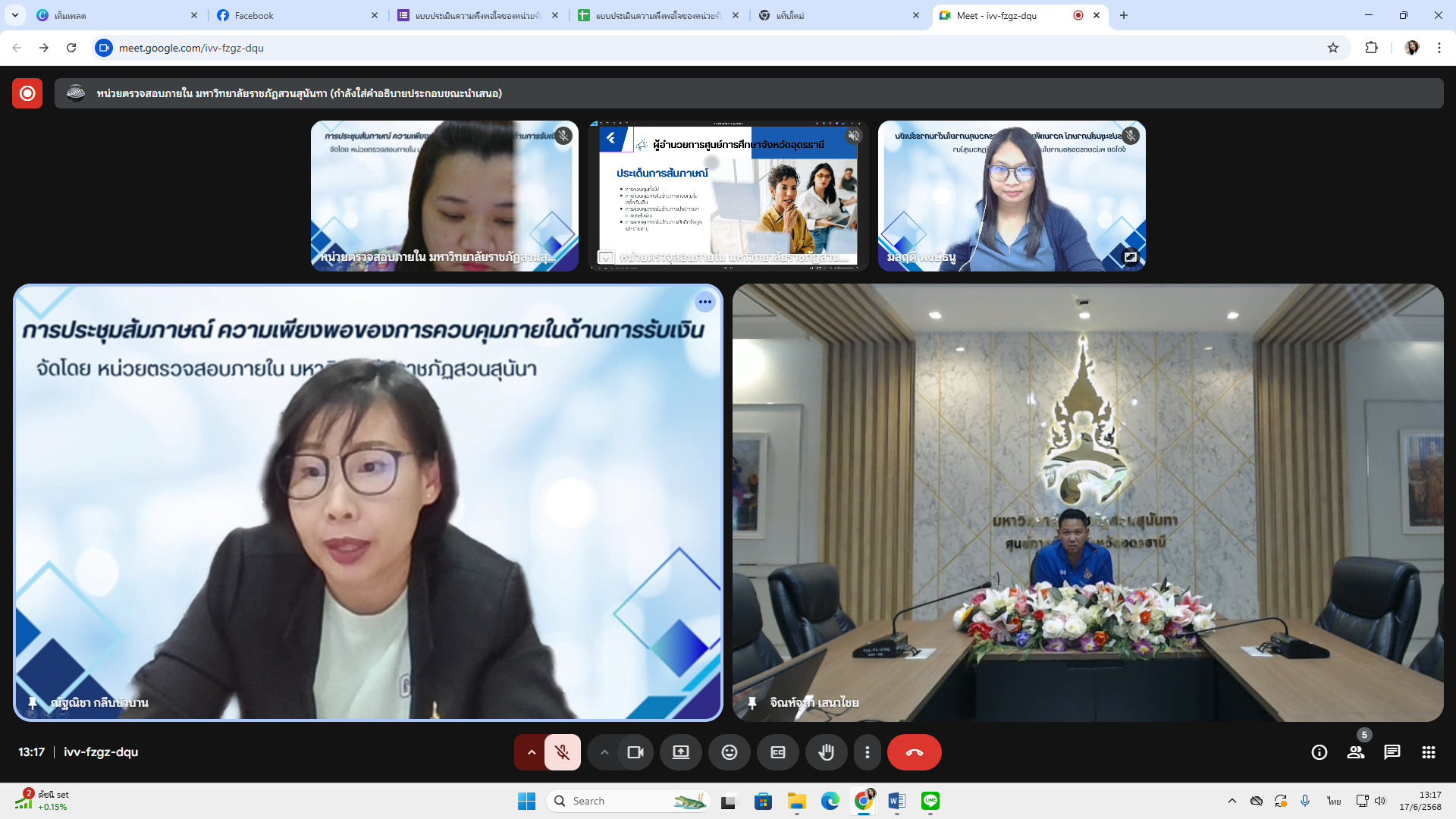Bookmark this page with the star
Screen dimensions: 1456x819
tap(1333, 48)
